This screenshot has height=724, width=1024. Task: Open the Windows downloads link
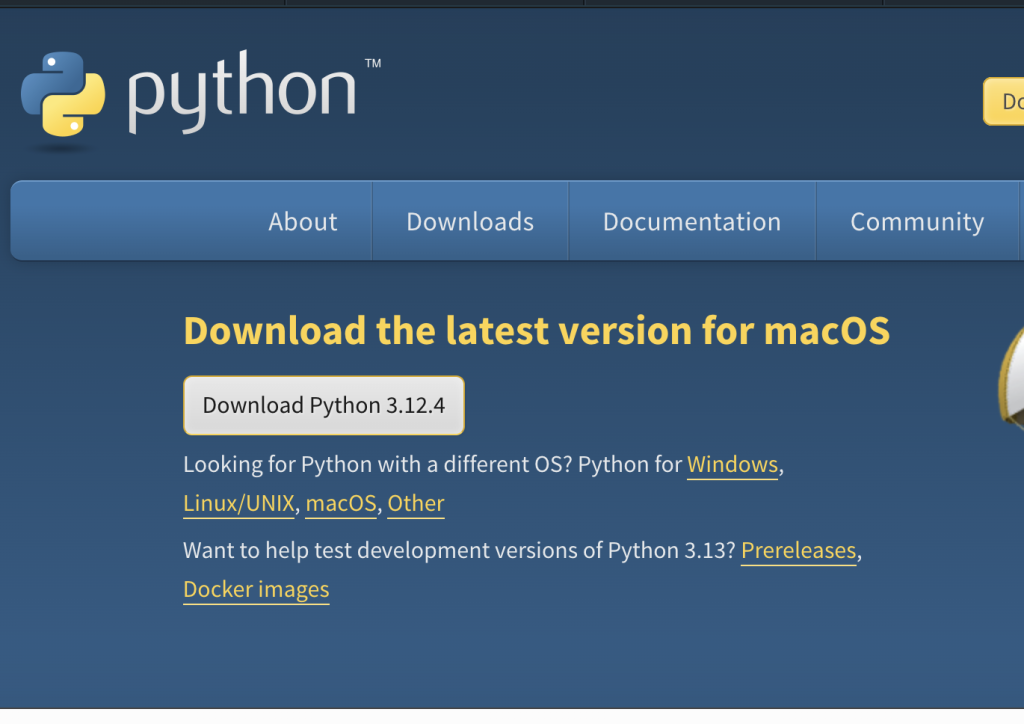coord(733,464)
